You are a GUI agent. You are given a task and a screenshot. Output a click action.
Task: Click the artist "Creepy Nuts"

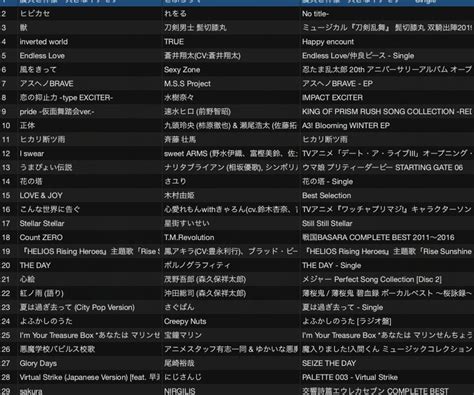click(x=185, y=321)
